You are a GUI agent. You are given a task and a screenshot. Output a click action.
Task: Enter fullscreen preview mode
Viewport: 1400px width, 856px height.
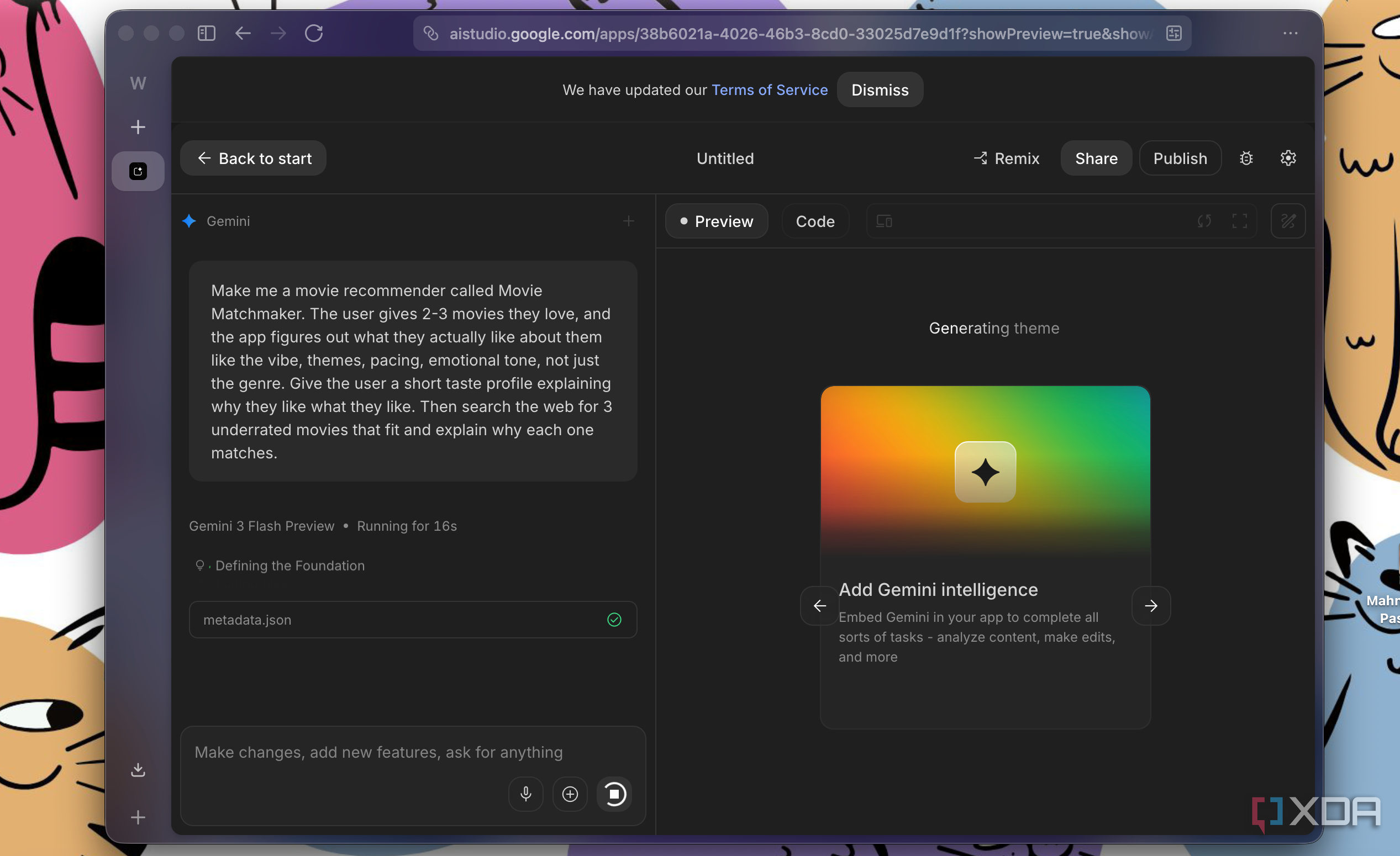pyautogui.click(x=1239, y=221)
